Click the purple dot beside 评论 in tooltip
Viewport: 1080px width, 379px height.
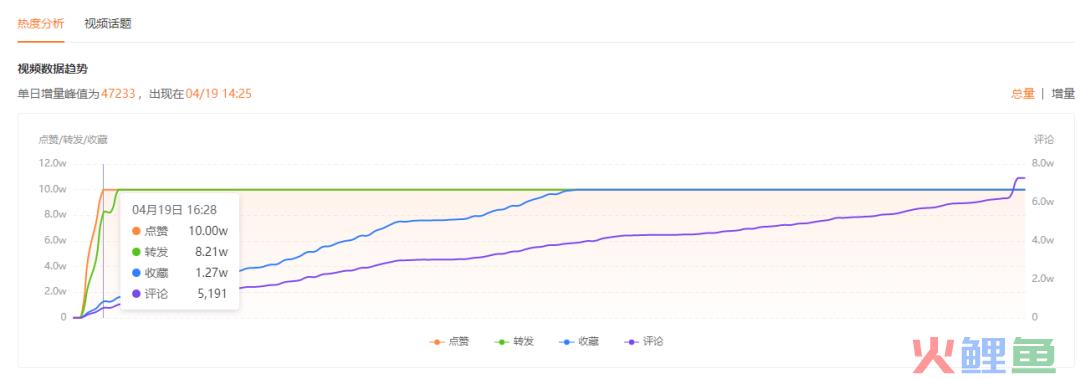(136, 294)
